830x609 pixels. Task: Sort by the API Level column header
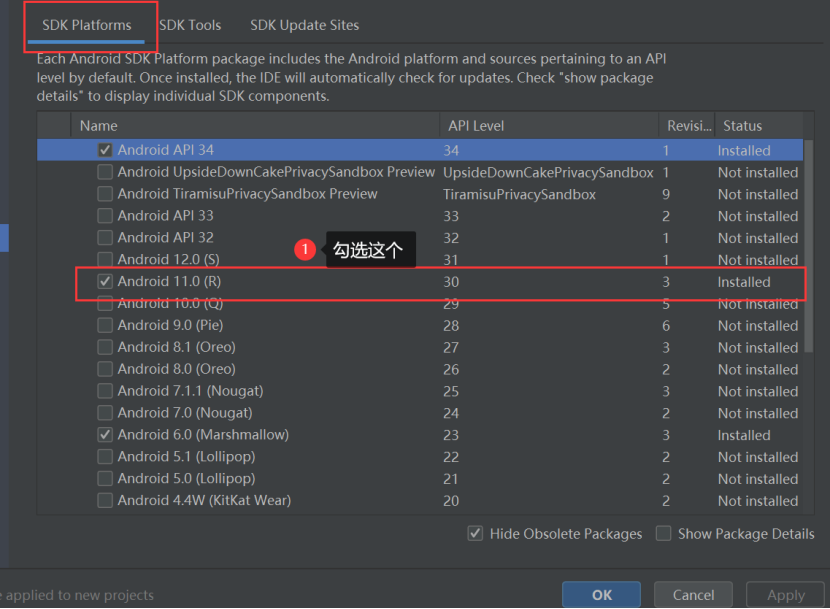pyautogui.click(x=549, y=126)
